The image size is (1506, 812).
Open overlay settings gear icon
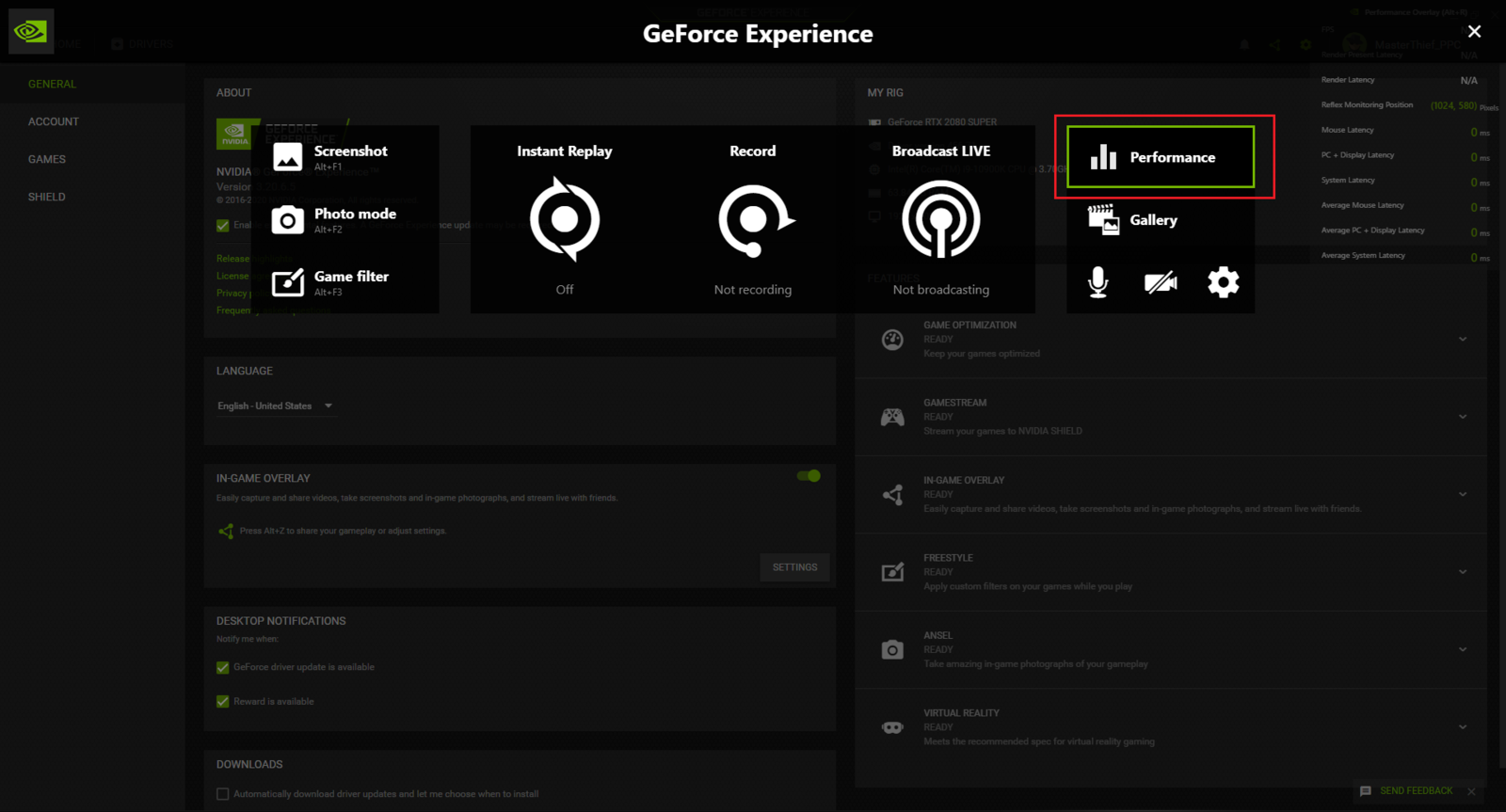(x=1224, y=282)
